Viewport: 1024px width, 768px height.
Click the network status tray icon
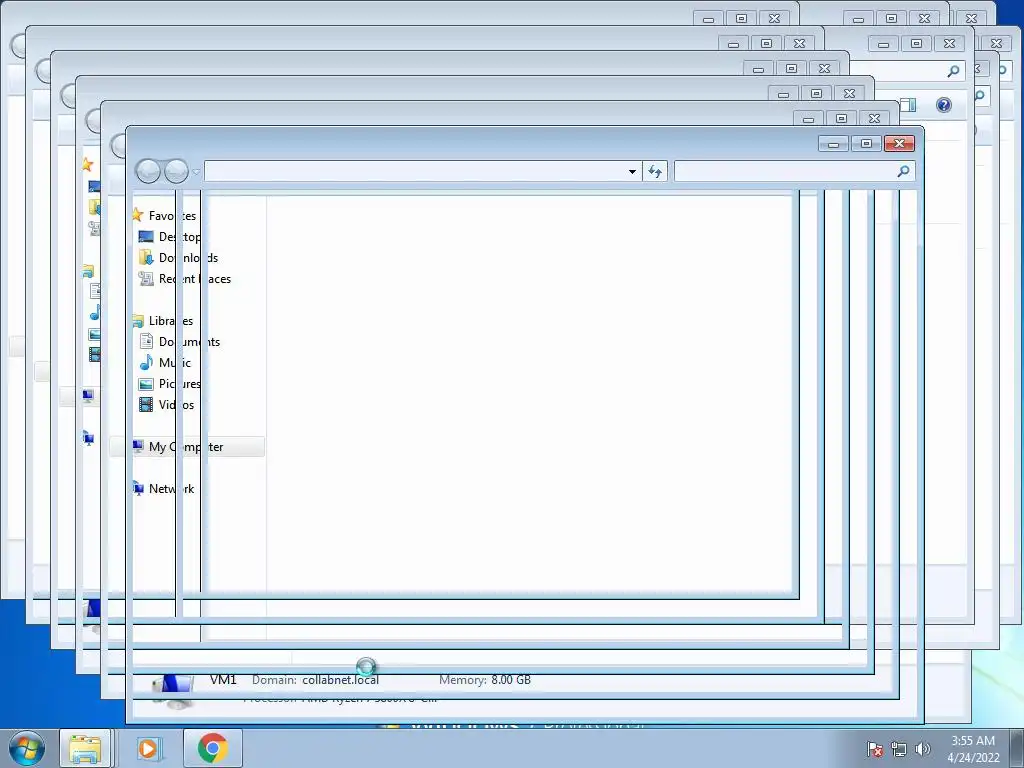click(x=899, y=749)
